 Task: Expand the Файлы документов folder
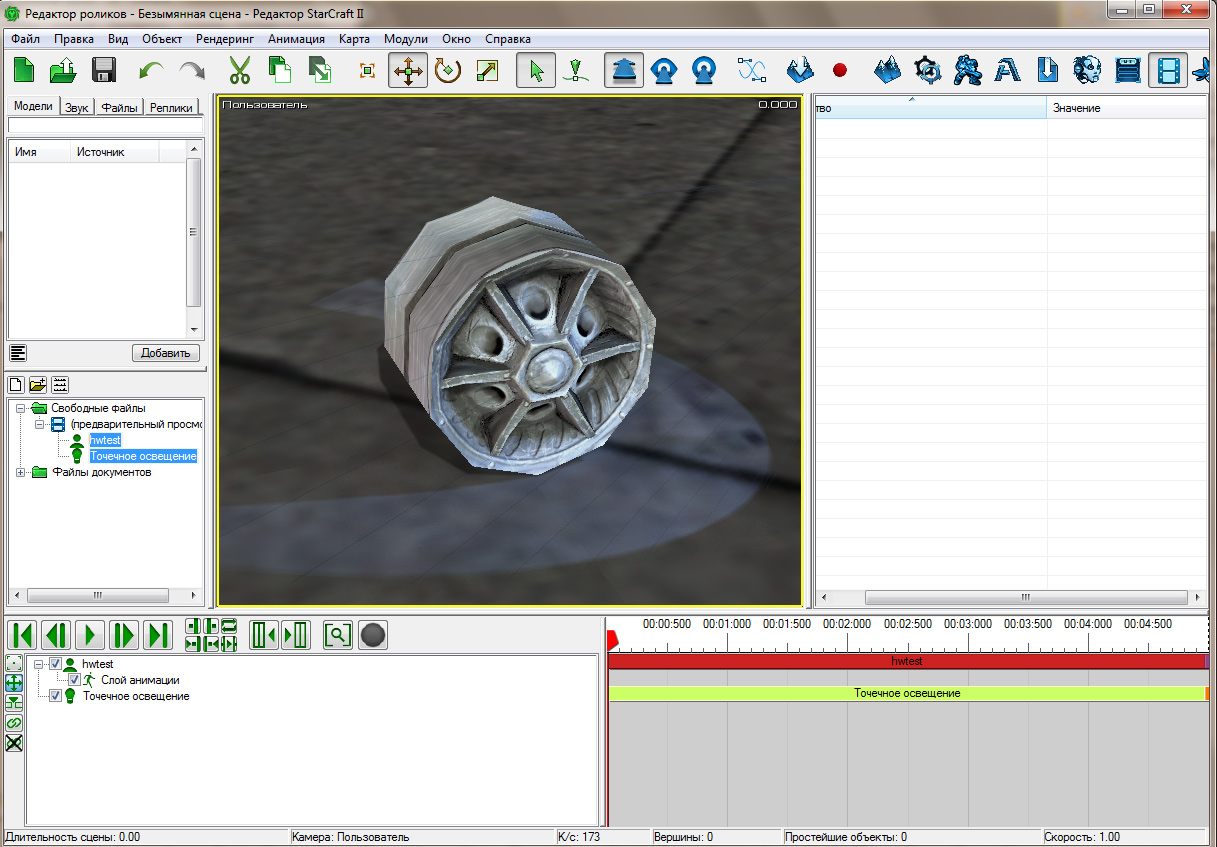point(22,472)
